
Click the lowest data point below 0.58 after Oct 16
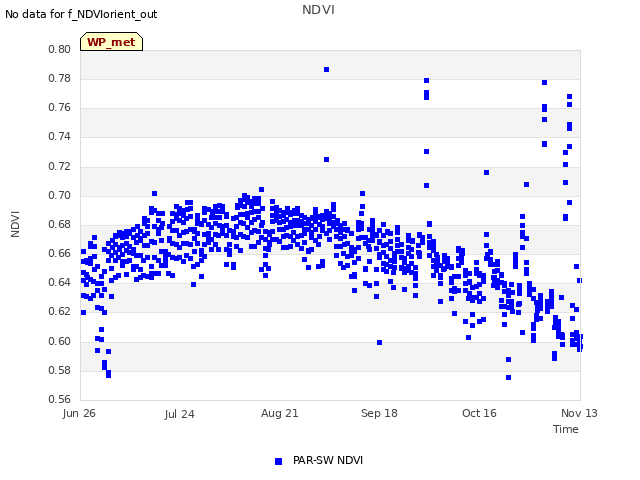pyautogui.click(x=509, y=378)
